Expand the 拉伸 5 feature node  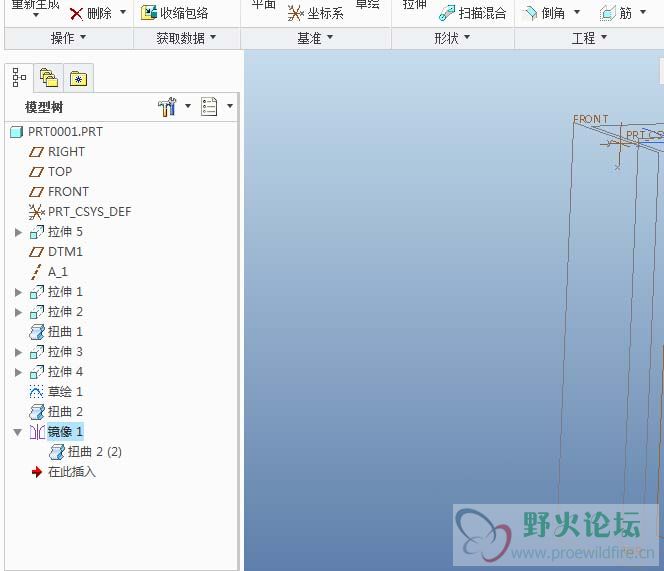pos(18,232)
